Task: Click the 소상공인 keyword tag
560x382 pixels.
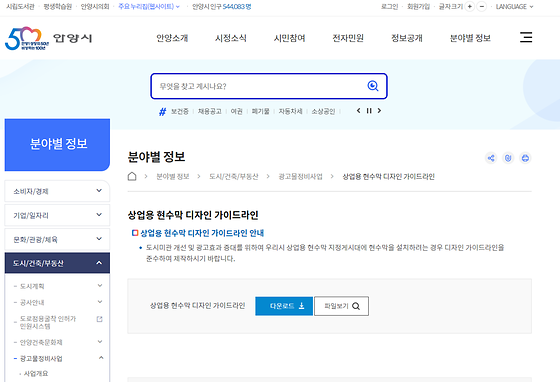Action: click(323, 111)
